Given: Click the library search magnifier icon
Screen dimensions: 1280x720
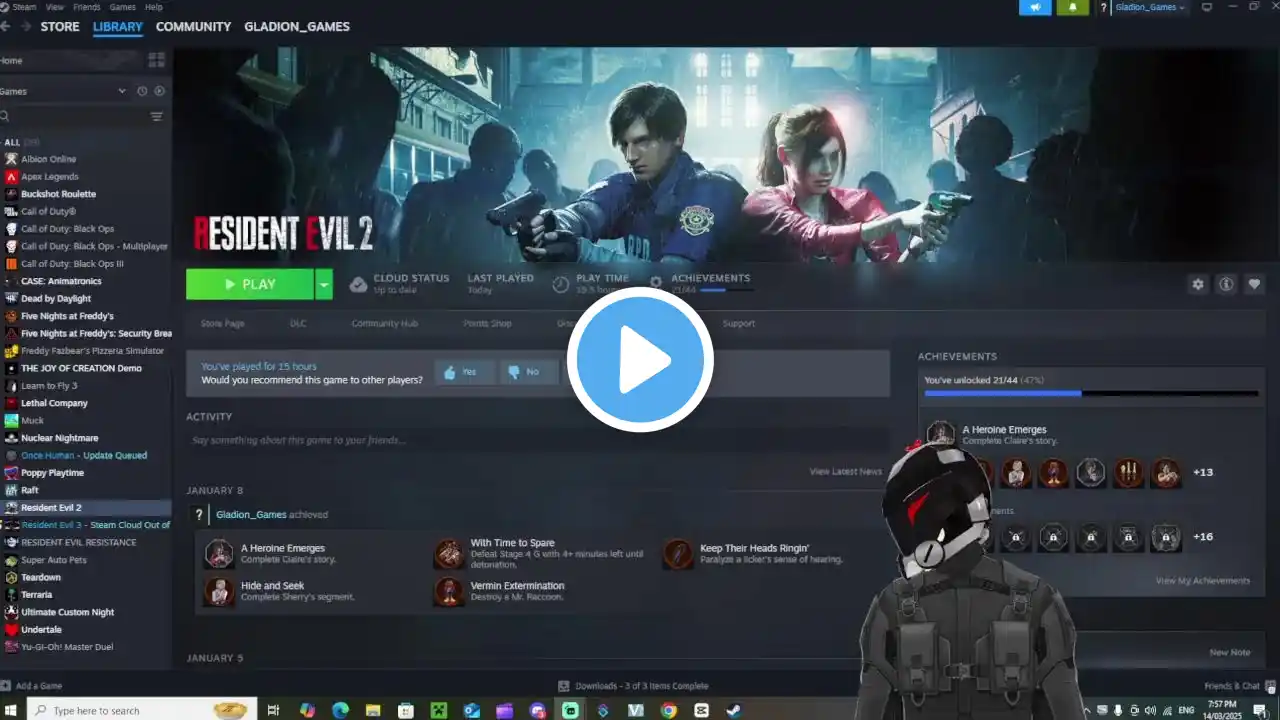Looking at the screenshot, I should click(4, 117).
